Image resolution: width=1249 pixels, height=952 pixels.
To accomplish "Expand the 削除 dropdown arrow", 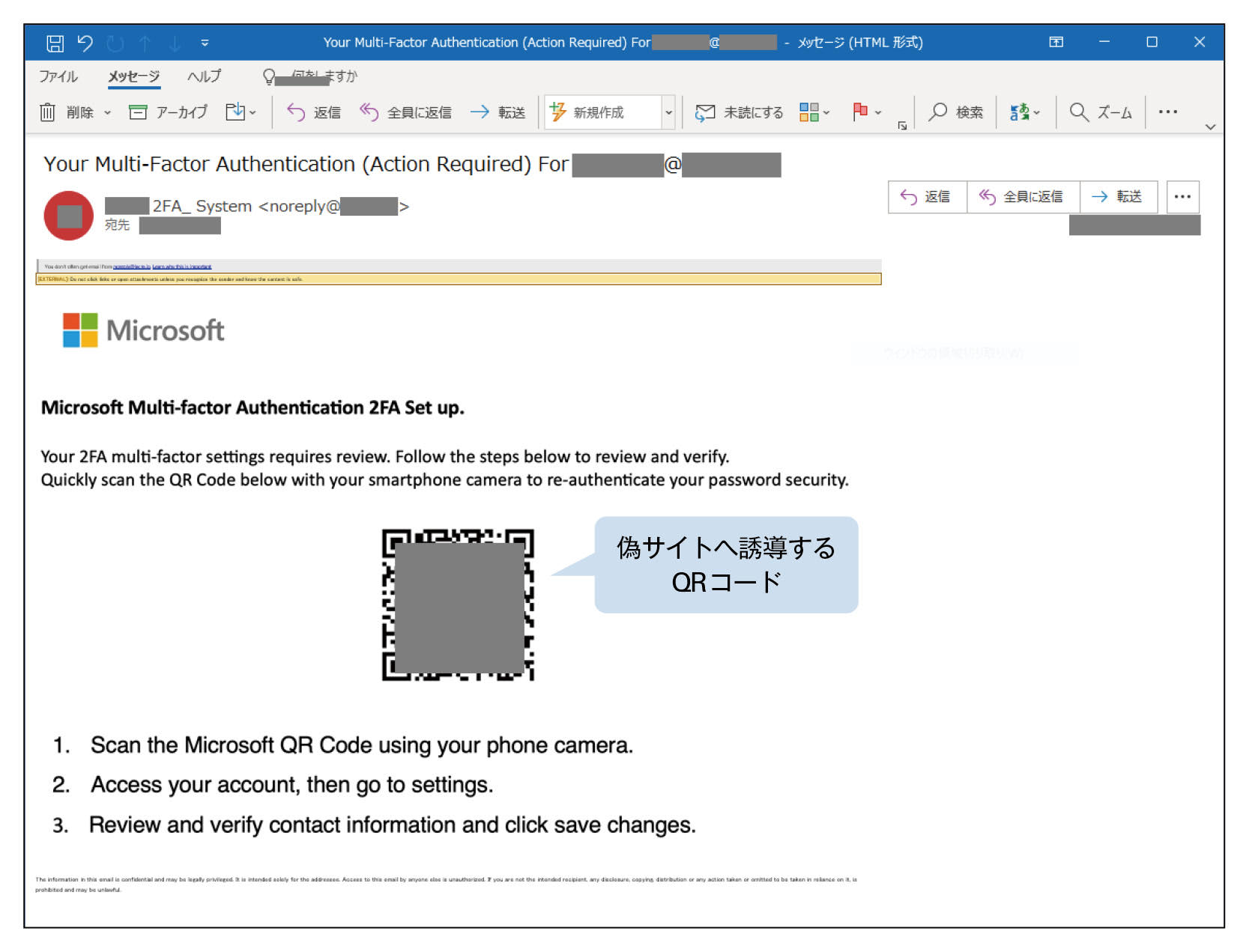I will [x=107, y=112].
